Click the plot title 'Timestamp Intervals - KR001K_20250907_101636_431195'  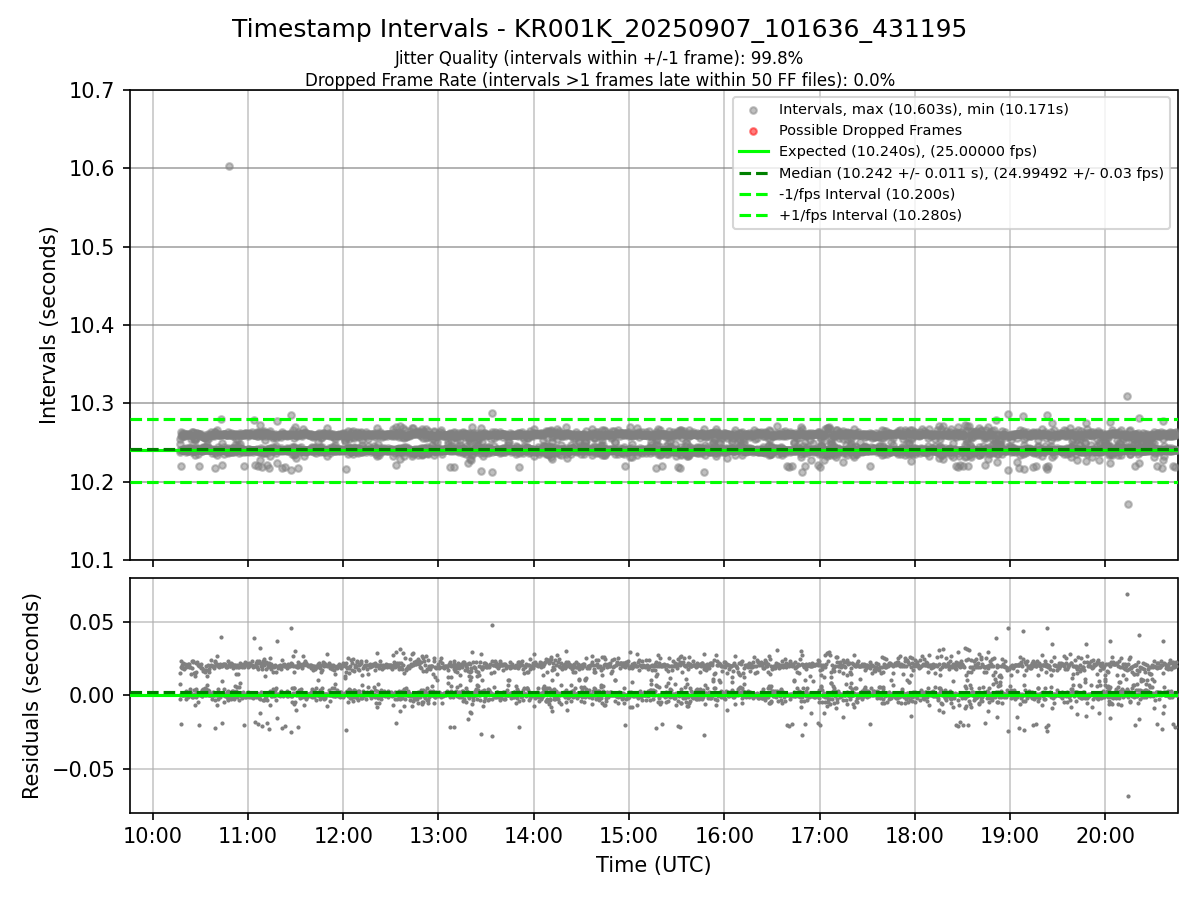click(599, 29)
